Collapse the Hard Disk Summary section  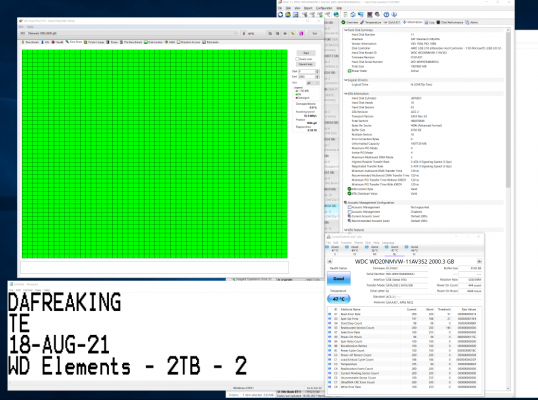point(346,30)
